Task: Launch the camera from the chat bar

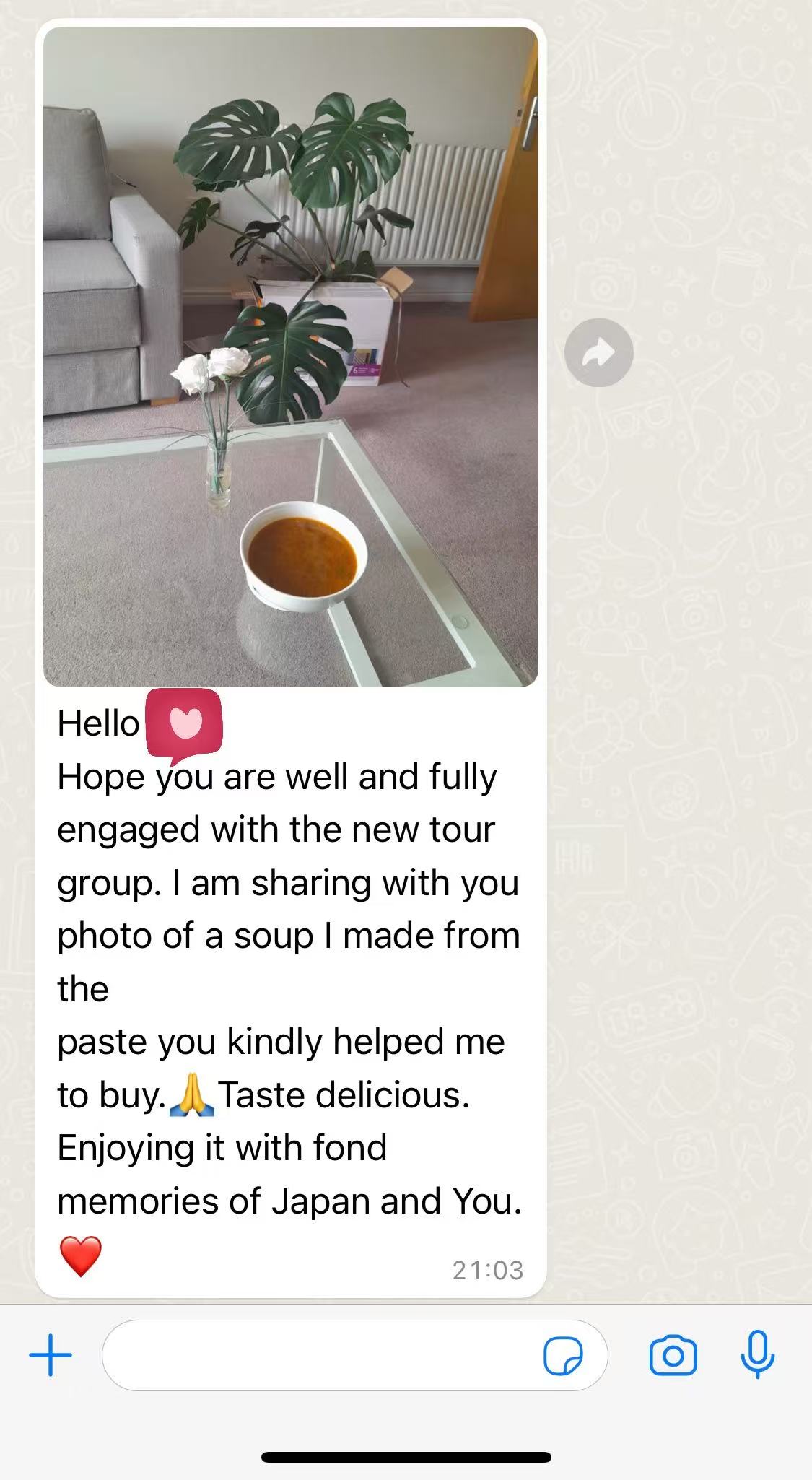Action: point(673,1356)
